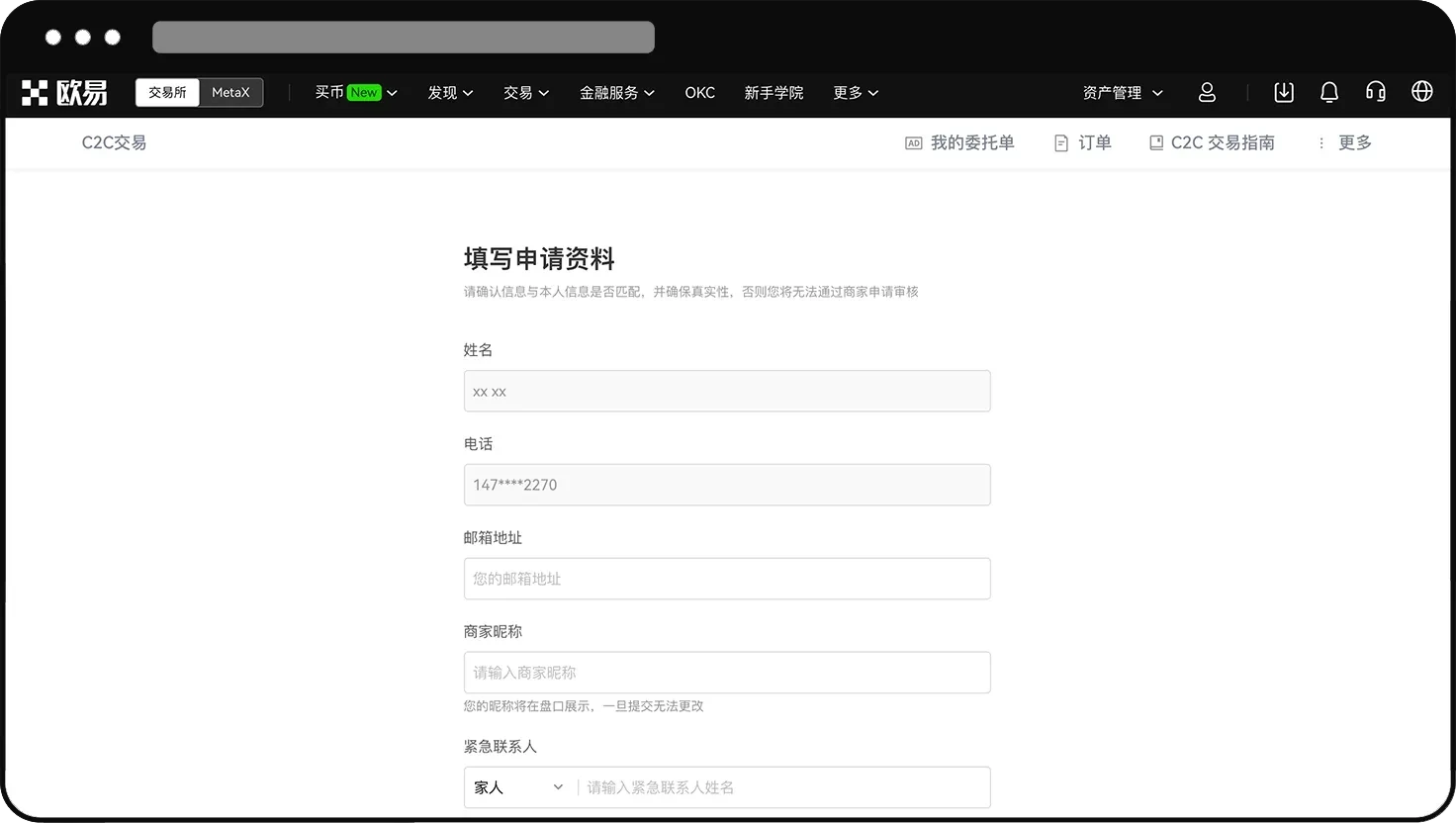
Task: Switch to the 交易所 toggle
Action: pos(167,92)
